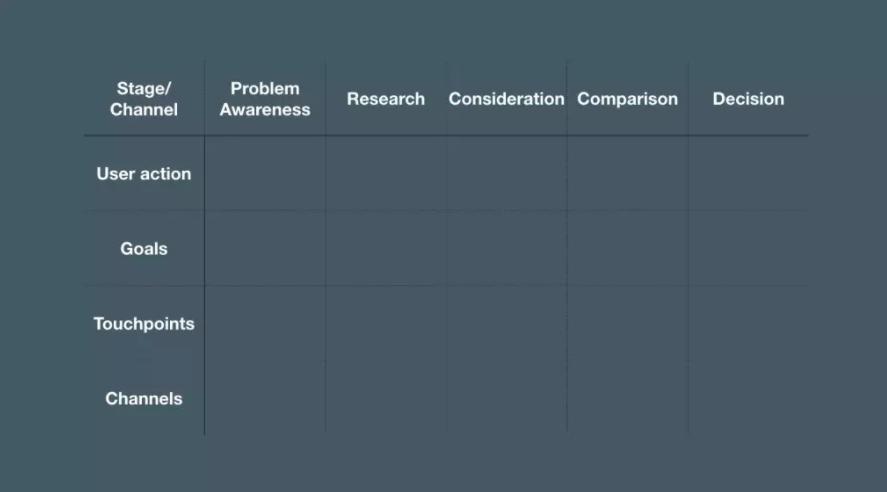Select the Goals cell under Research
Screen dimensions: 887x492
(x=386, y=249)
